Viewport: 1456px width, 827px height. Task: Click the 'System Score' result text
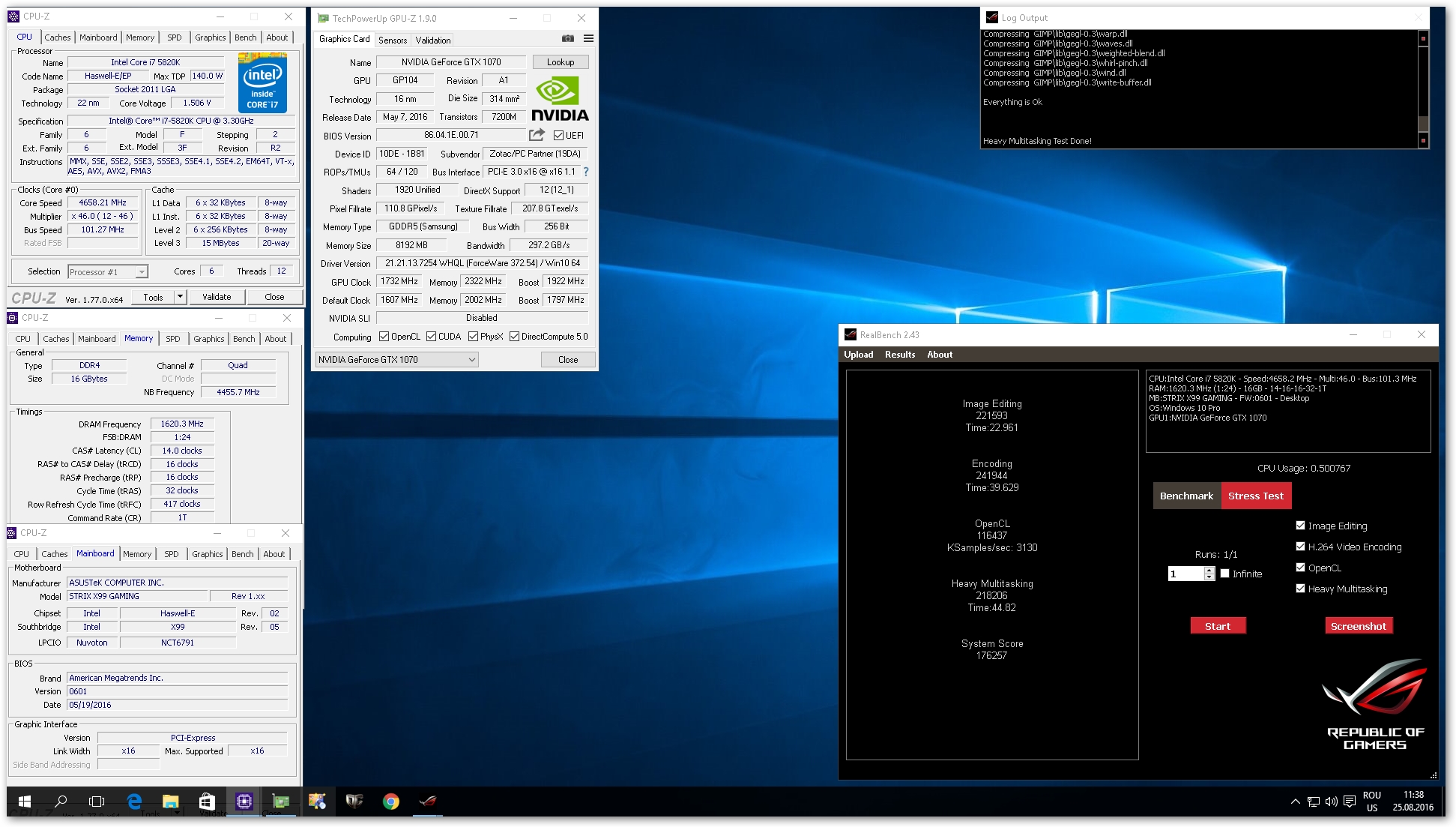992,643
